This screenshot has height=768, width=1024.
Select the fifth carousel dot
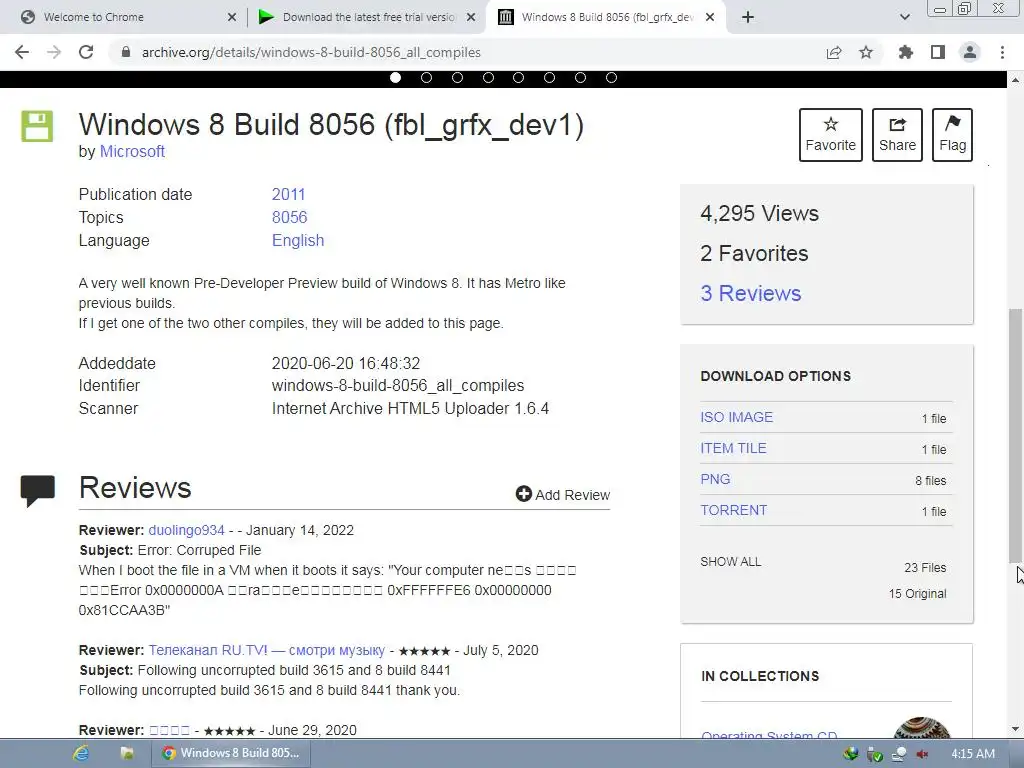click(x=519, y=78)
